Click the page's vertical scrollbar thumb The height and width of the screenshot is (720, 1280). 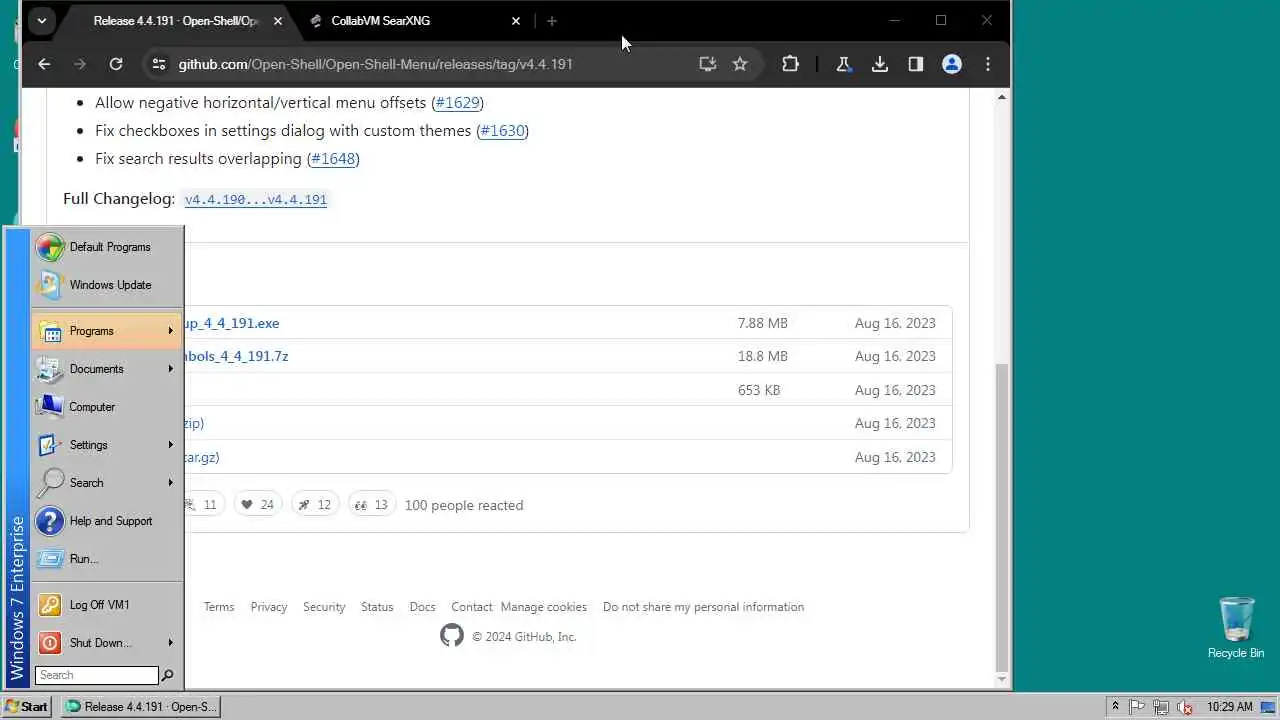click(x=1002, y=516)
